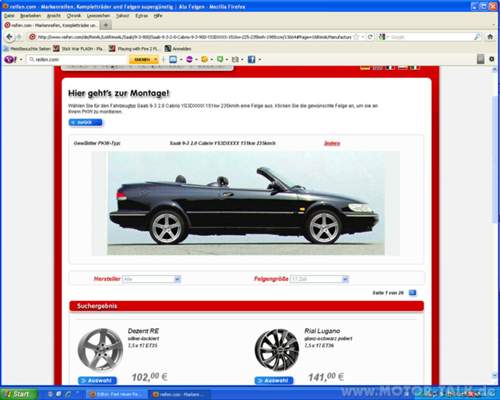Click the Firefox back arrow button
Viewport: 500px width, 400px height.
point(9,37)
